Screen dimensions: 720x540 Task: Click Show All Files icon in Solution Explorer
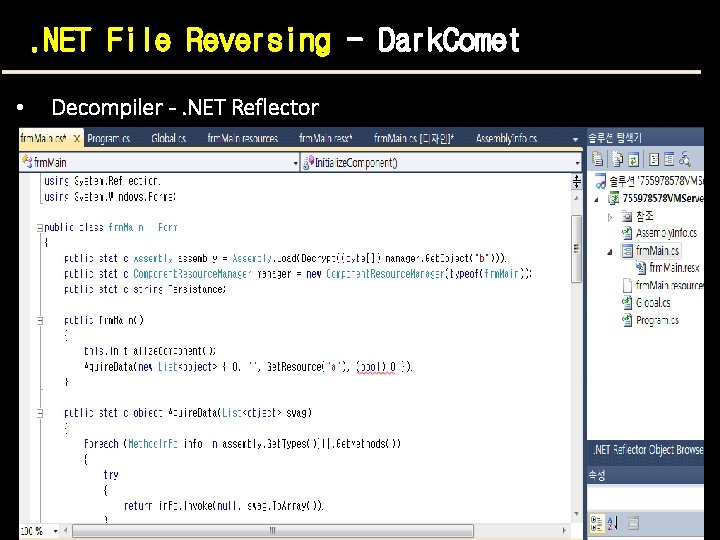point(617,159)
